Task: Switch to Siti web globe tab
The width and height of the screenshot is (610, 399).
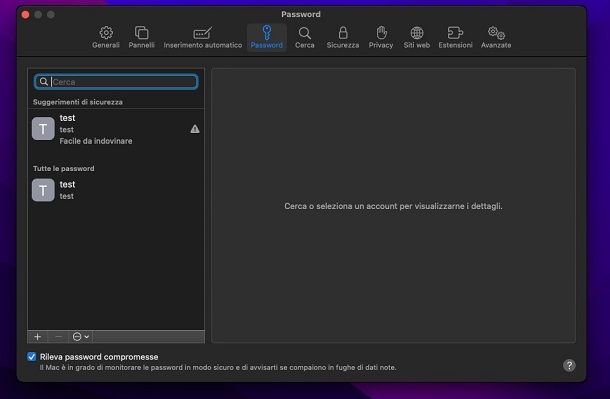Action: (x=417, y=37)
